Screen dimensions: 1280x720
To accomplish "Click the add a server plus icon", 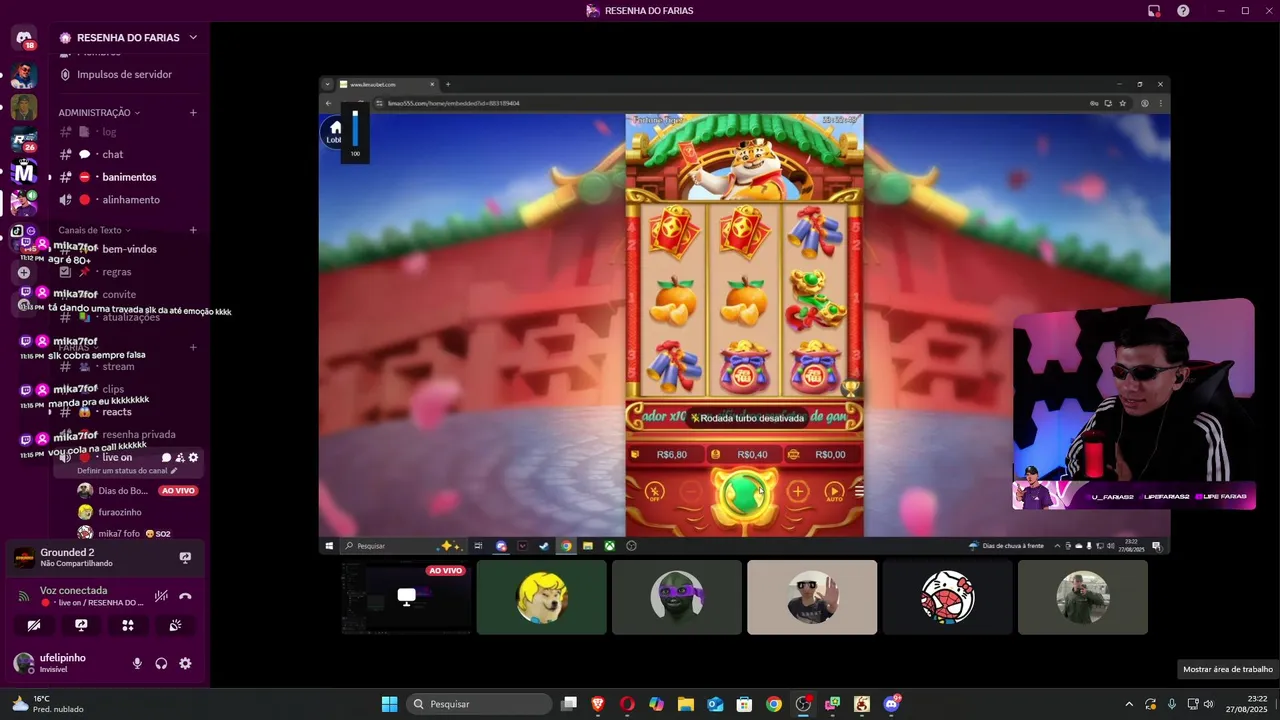I will pyautogui.click(x=24, y=272).
